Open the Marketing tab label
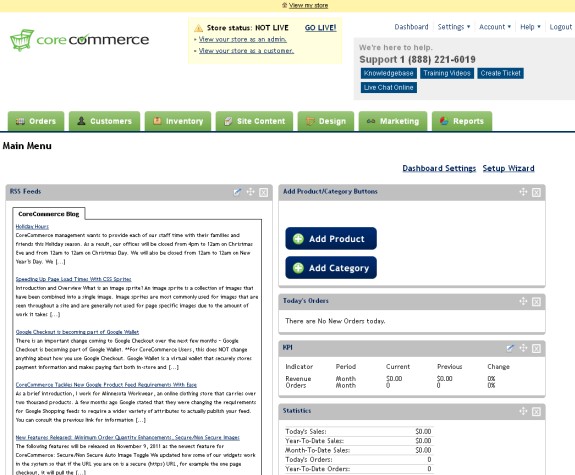575x475 pixels. click(399, 121)
